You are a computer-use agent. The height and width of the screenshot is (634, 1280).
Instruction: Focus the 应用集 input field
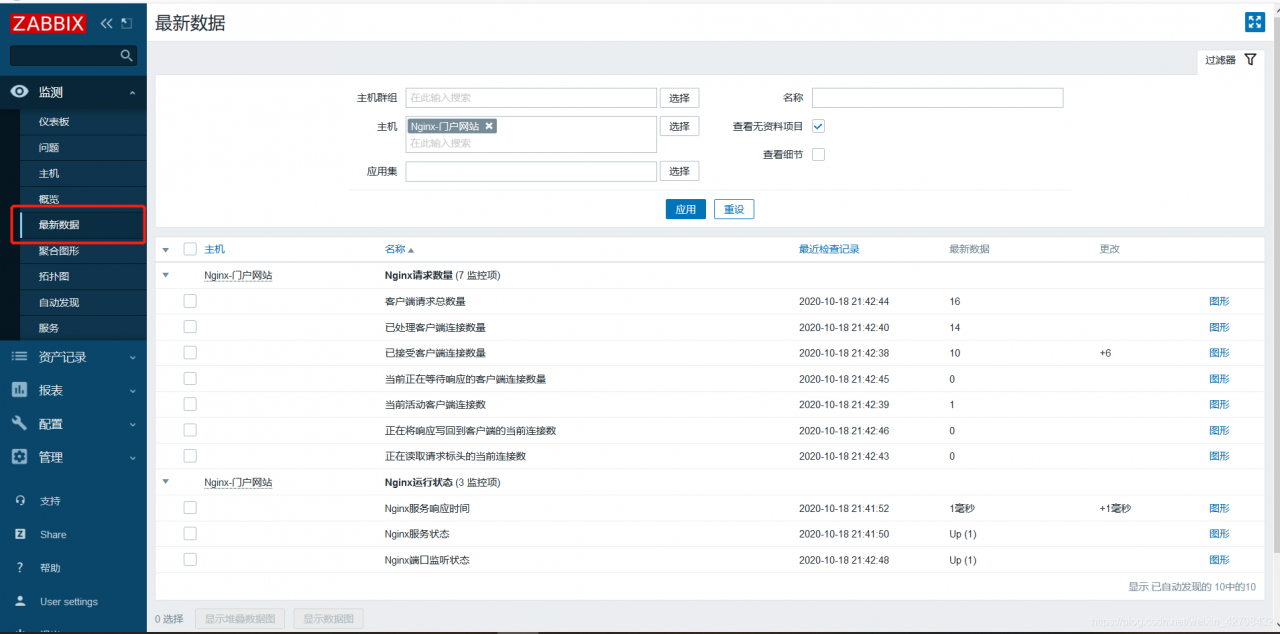tap(531, 171)
